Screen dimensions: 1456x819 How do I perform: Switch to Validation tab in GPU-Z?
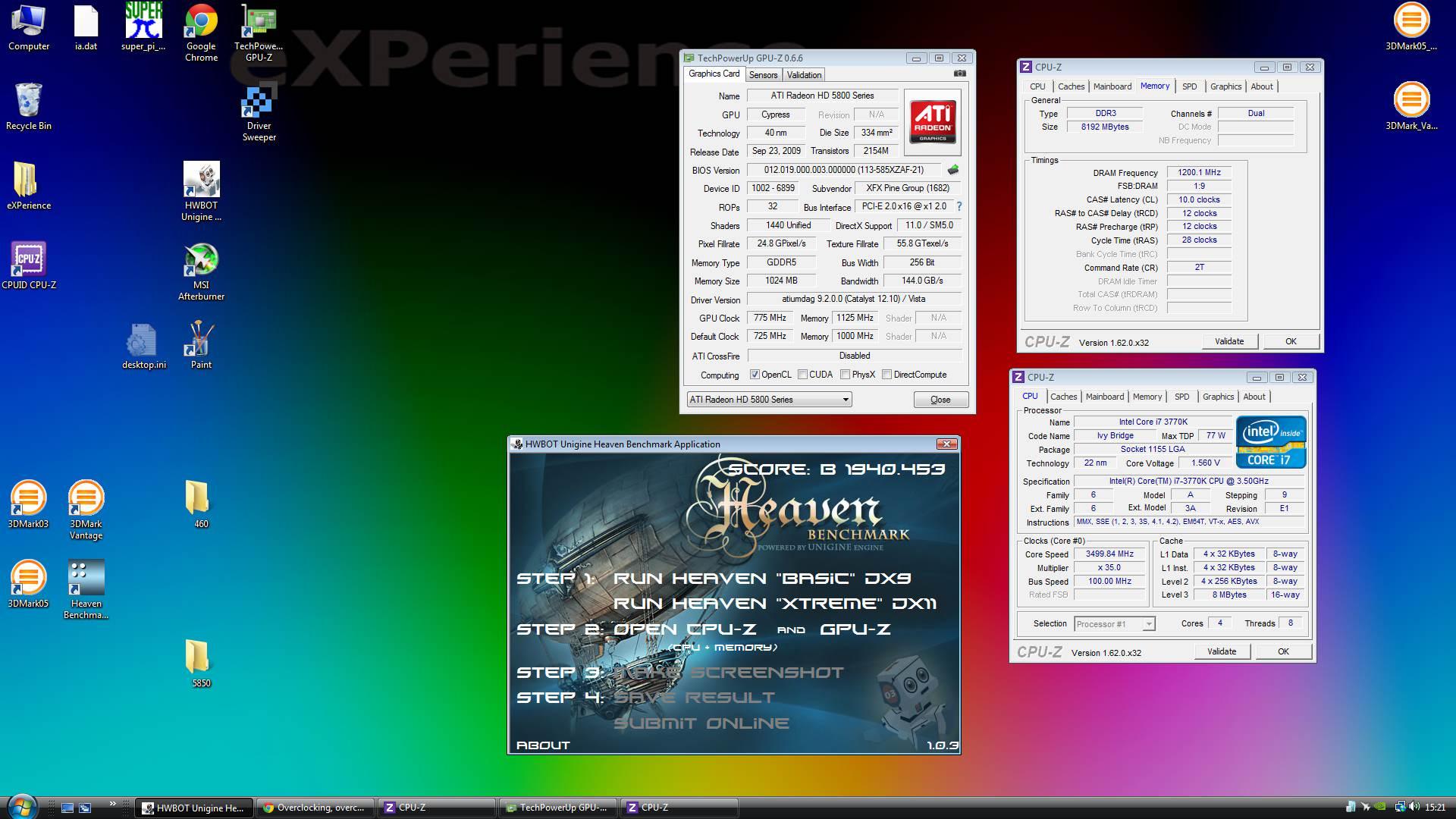point(804,75)
